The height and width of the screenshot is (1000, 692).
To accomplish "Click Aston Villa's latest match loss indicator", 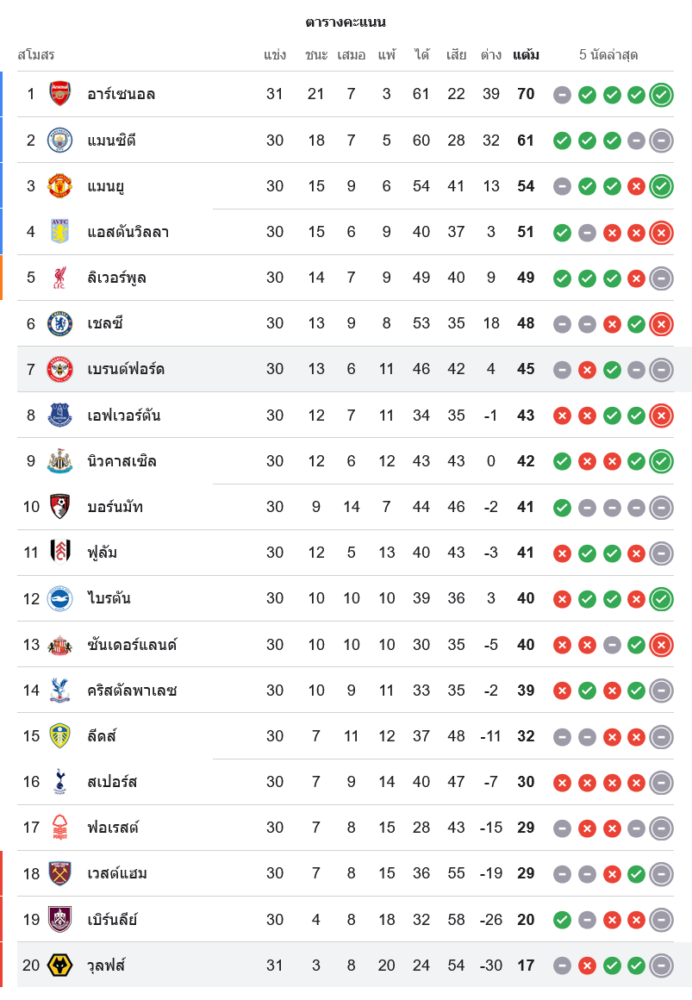I will point(661,232).
